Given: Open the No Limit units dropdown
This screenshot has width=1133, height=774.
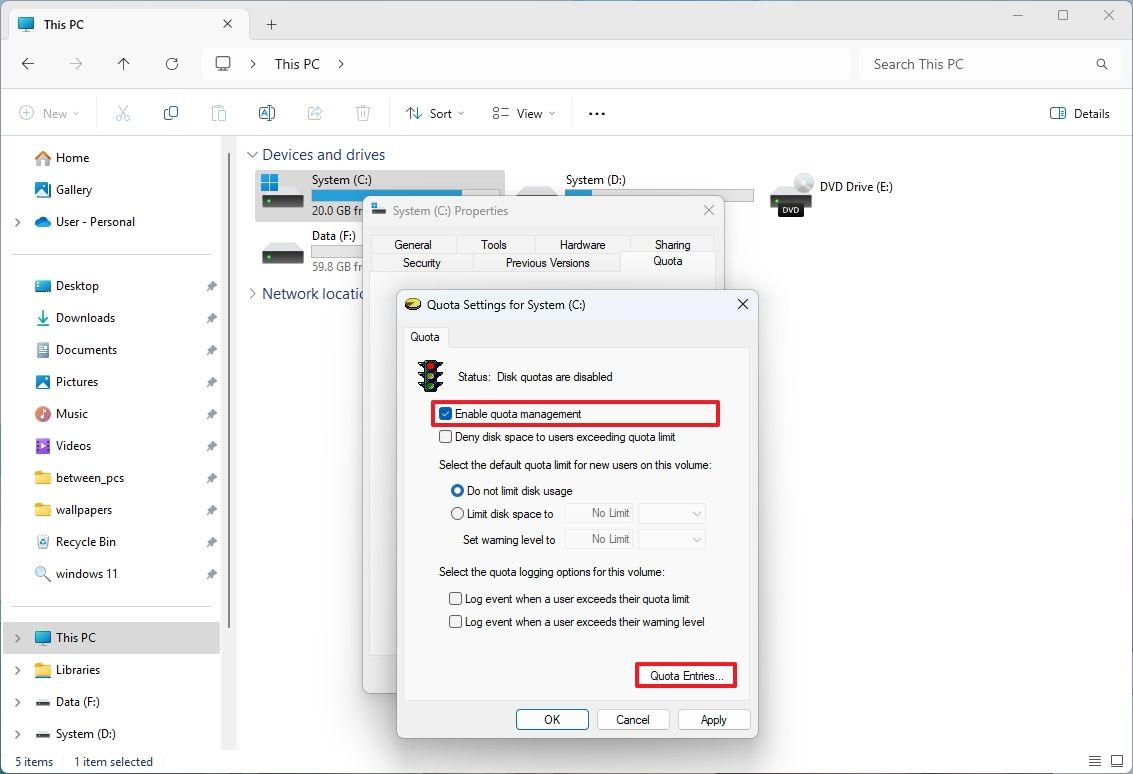Looking at the screenshot, I should point(671,513).
